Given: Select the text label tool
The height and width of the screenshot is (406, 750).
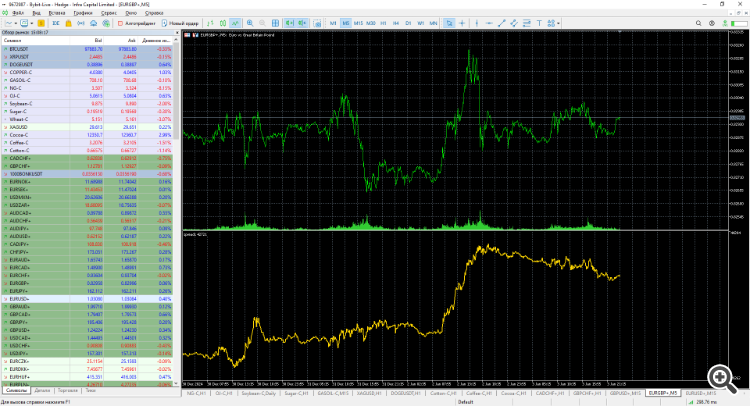Looking at the screenshot, I should coord(539,23).
